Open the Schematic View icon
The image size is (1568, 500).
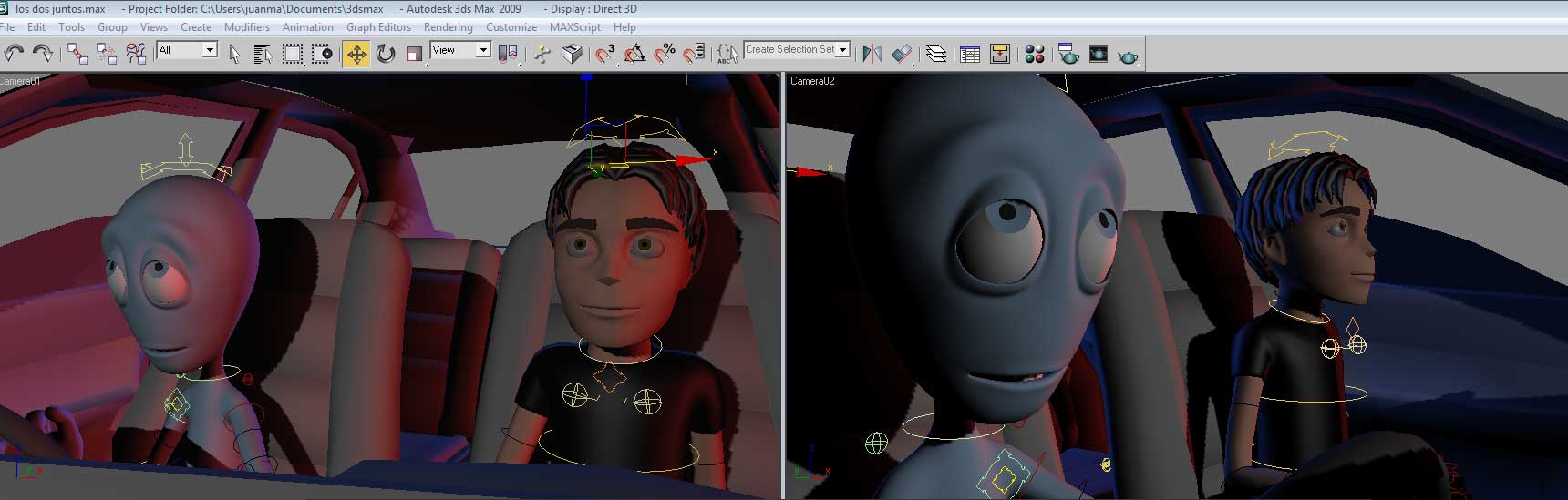coord(1000,54)
